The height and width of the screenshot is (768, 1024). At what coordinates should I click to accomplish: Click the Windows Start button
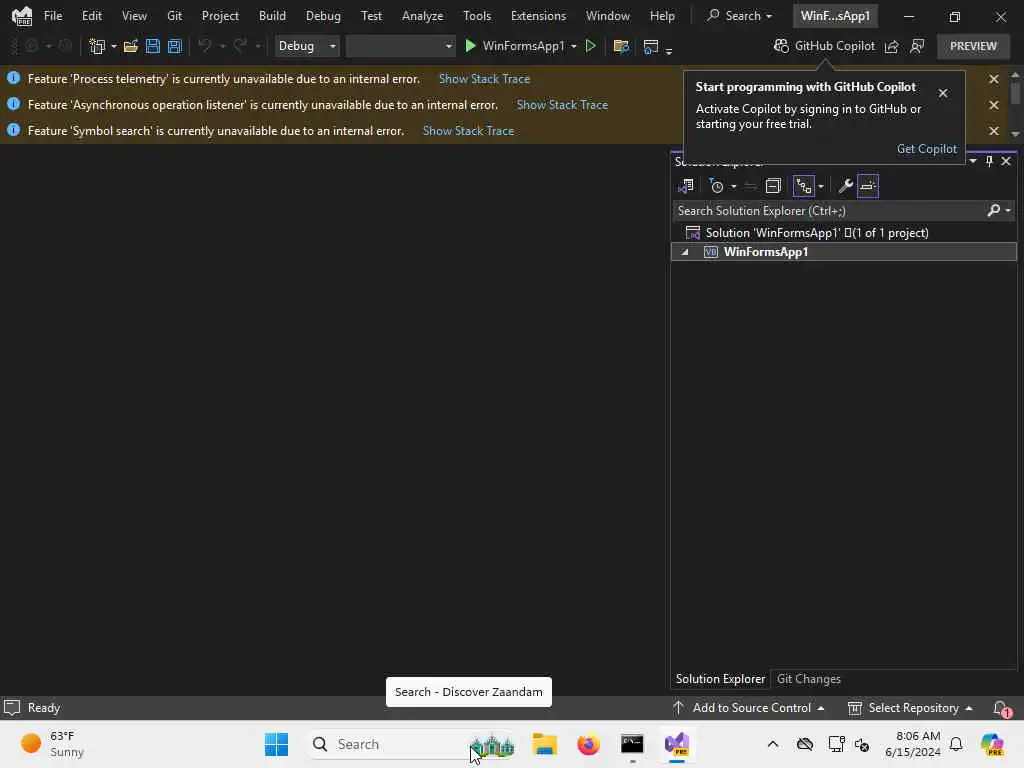(276, 744)
